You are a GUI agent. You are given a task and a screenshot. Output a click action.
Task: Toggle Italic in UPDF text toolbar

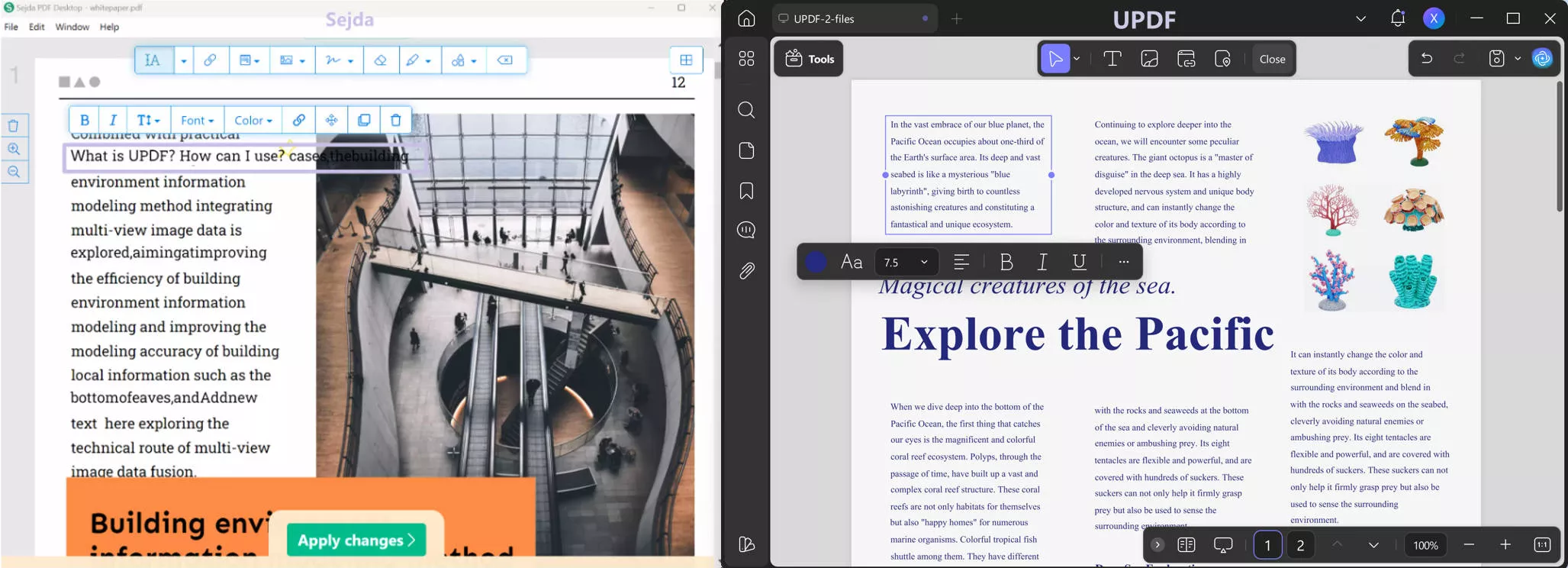click(x=1042, y=262)
